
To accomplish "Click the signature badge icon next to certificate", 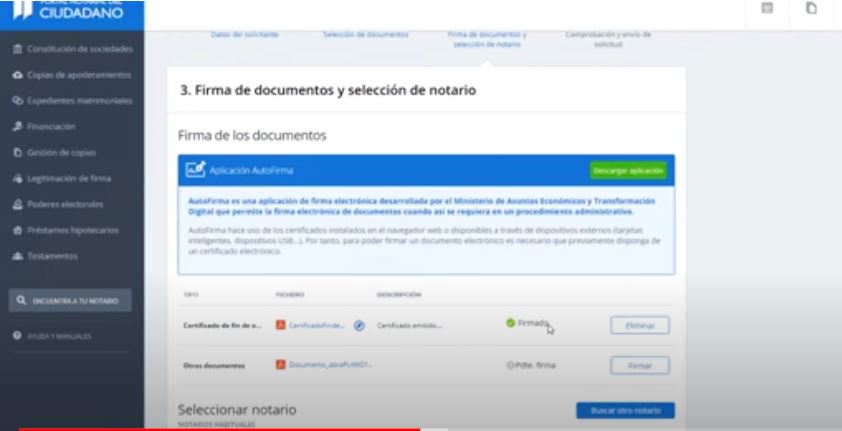I will click(358, 325).
